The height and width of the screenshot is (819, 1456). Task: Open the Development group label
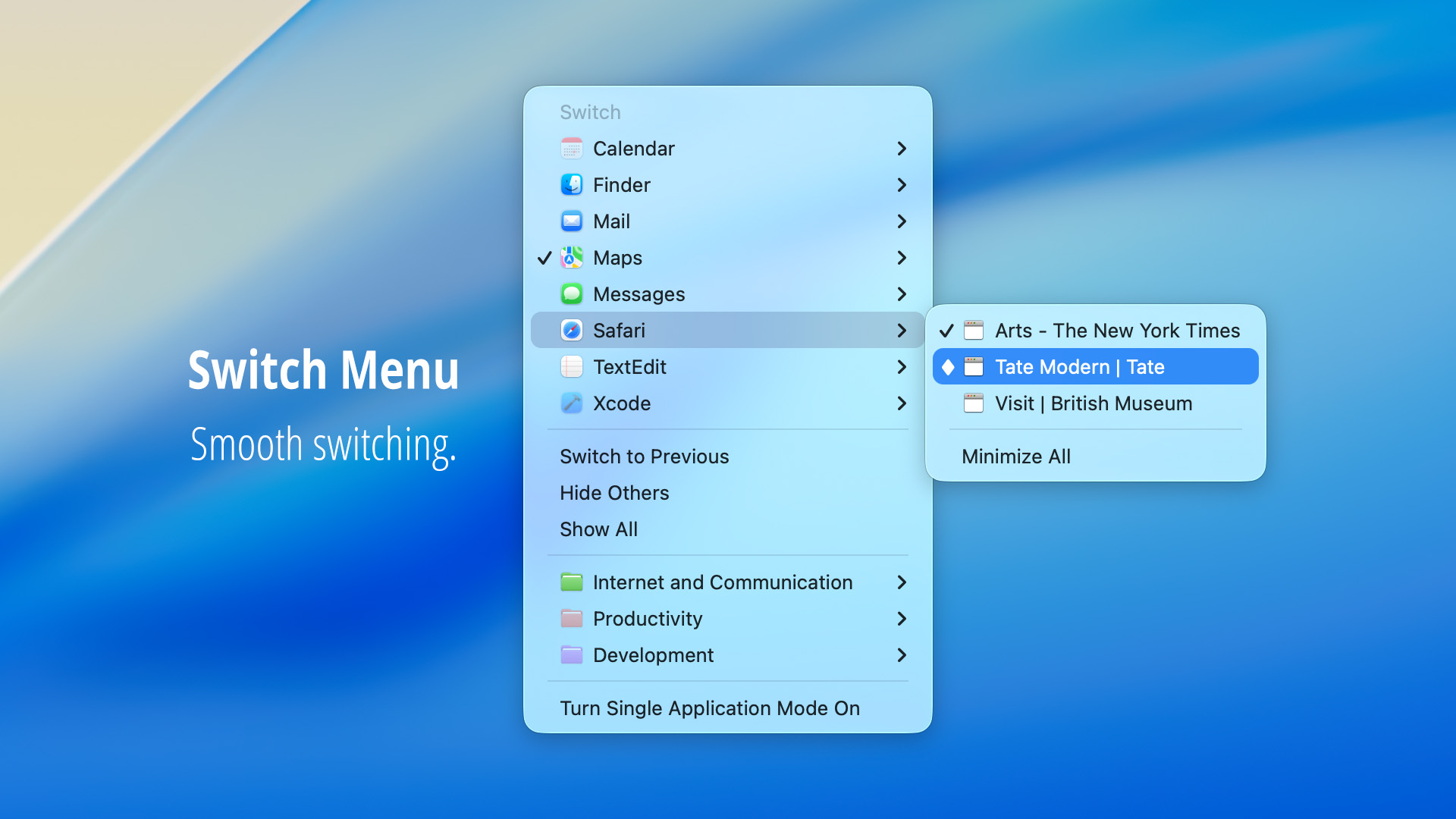[x=654, y=655]
